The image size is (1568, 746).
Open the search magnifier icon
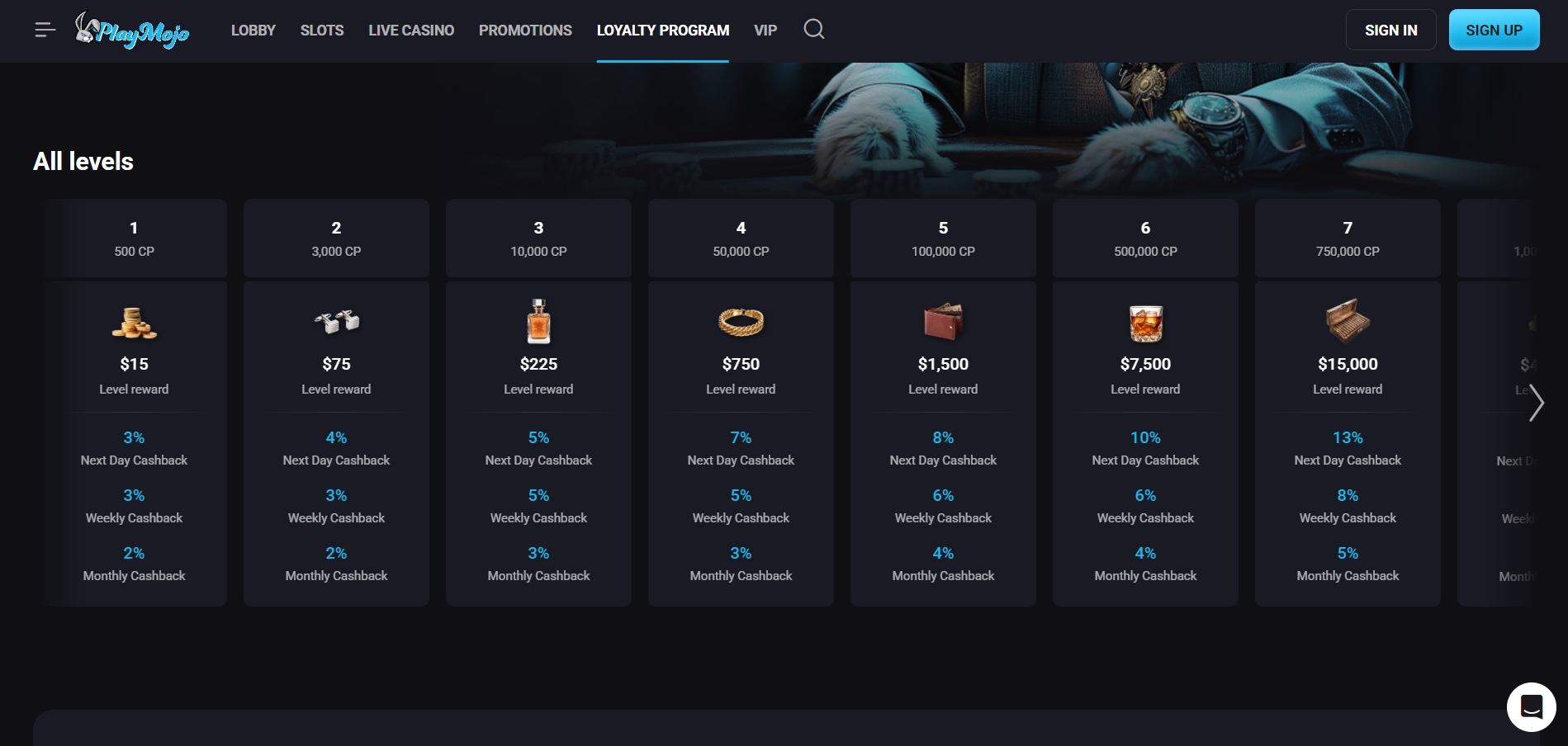(813, 30)
